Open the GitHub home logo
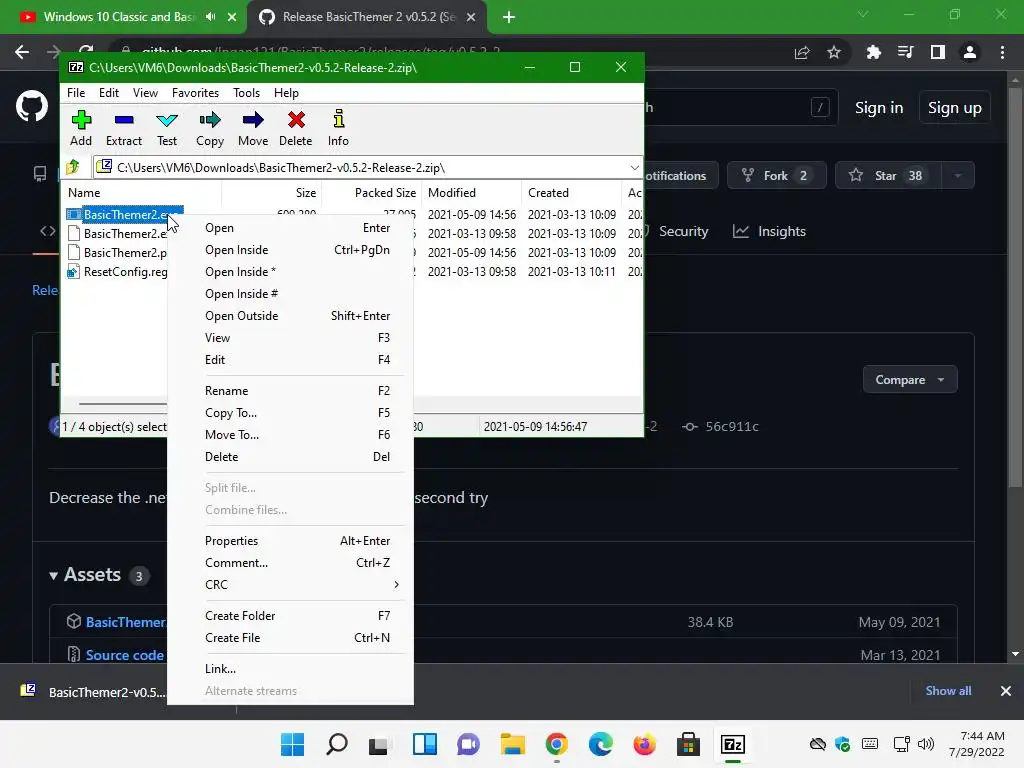Screen dimensions: 1024x768 click(x=32, y=106)
